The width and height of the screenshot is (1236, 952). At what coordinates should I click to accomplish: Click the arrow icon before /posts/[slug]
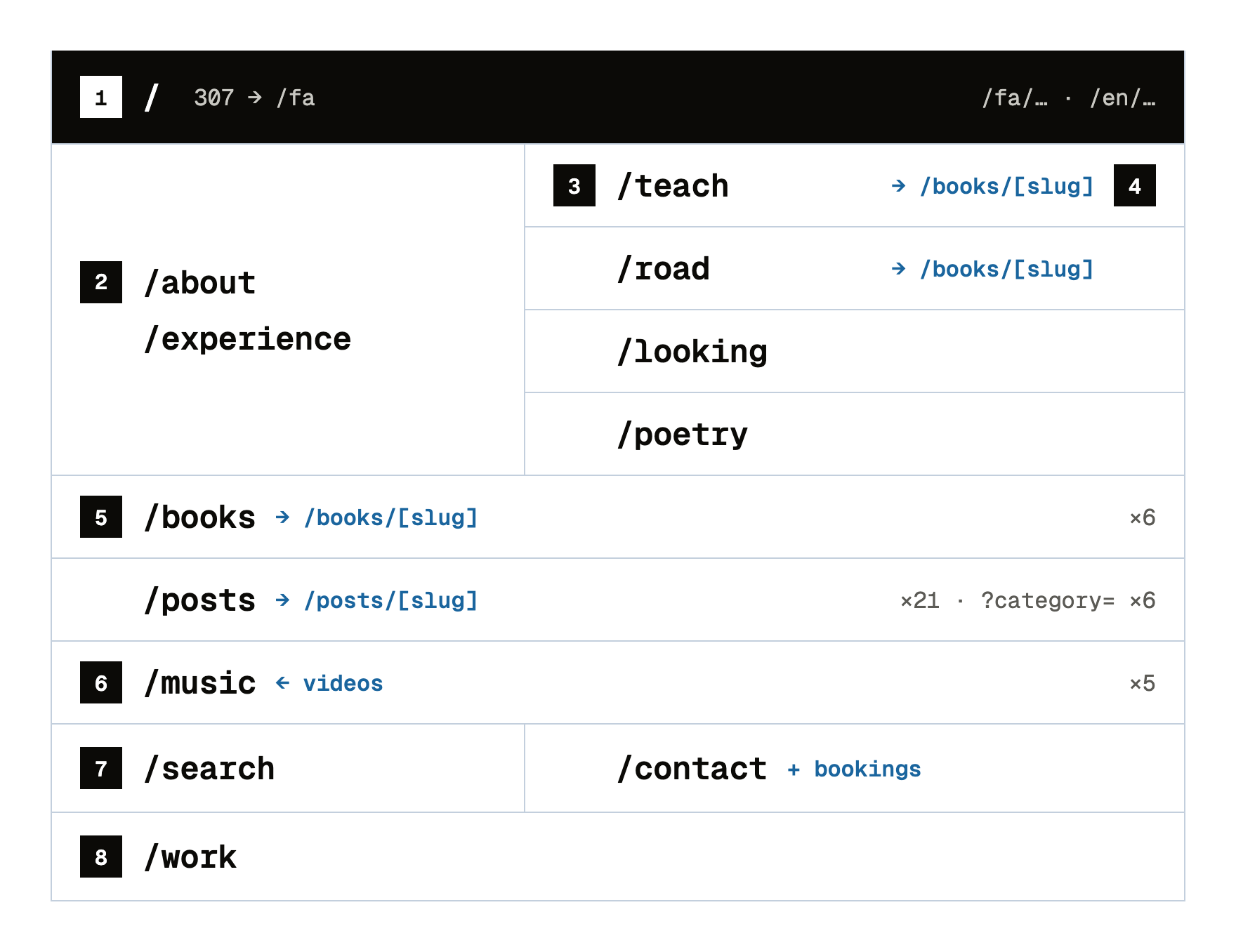pos(282,600)
